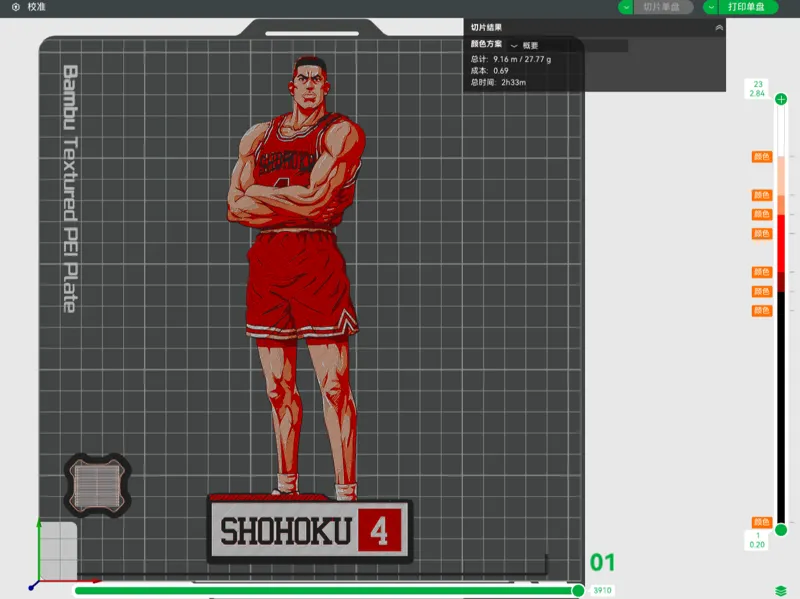
Task: Open the 校准 calibration tab
Action: [36, 7]
